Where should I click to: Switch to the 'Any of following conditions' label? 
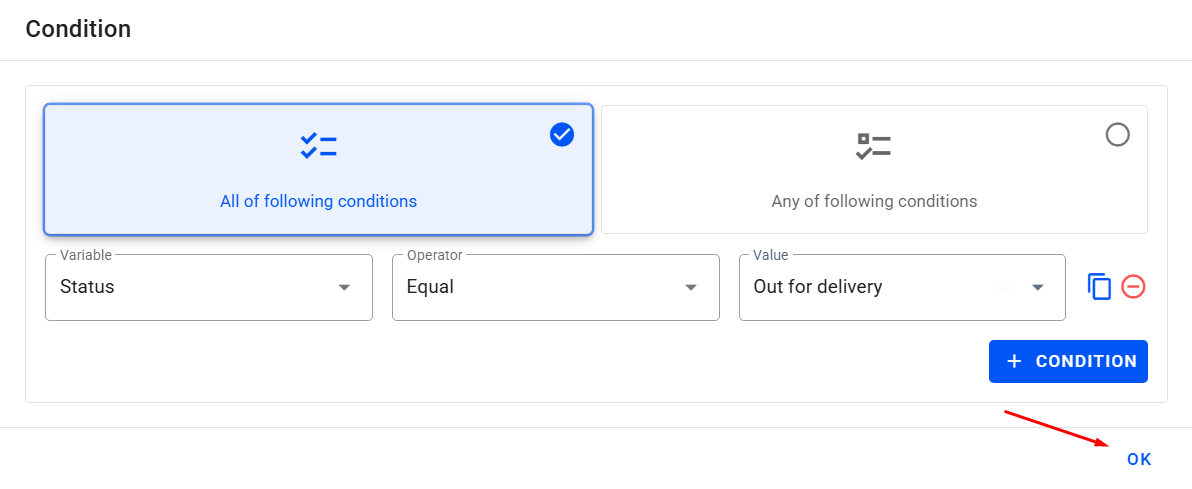(874, 201)
